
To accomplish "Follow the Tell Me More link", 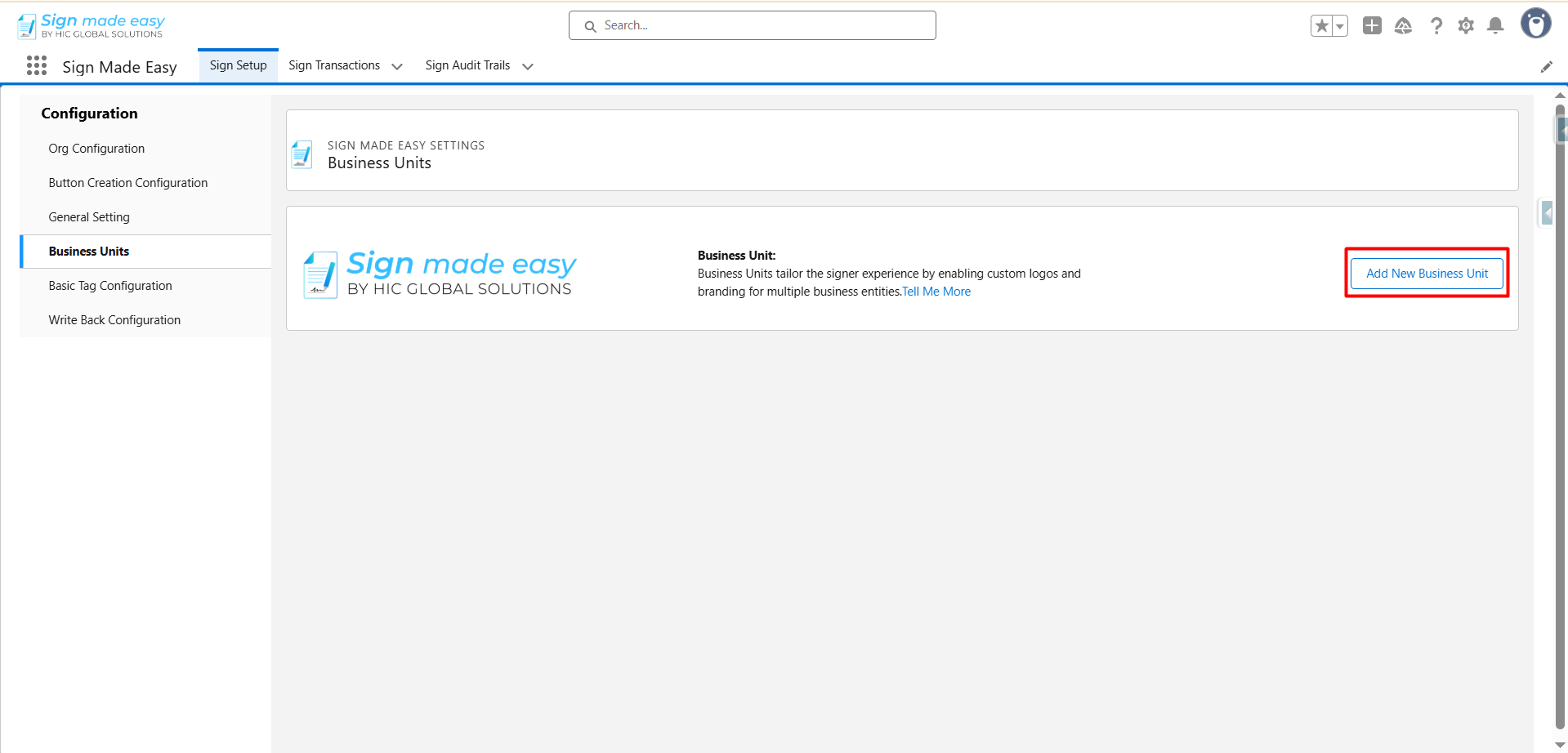I will pyautogui.click(x=936, y=292).
